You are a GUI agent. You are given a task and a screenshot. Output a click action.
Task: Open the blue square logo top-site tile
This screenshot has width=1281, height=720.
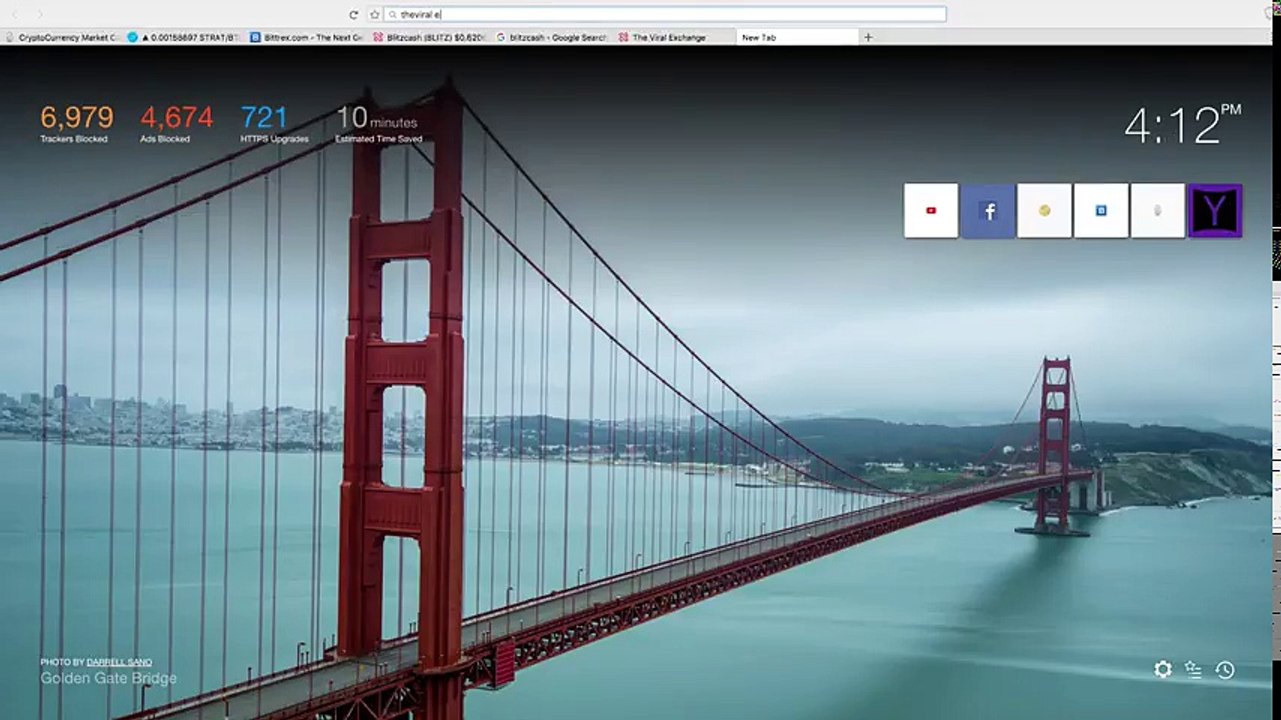coord(1101,210)
